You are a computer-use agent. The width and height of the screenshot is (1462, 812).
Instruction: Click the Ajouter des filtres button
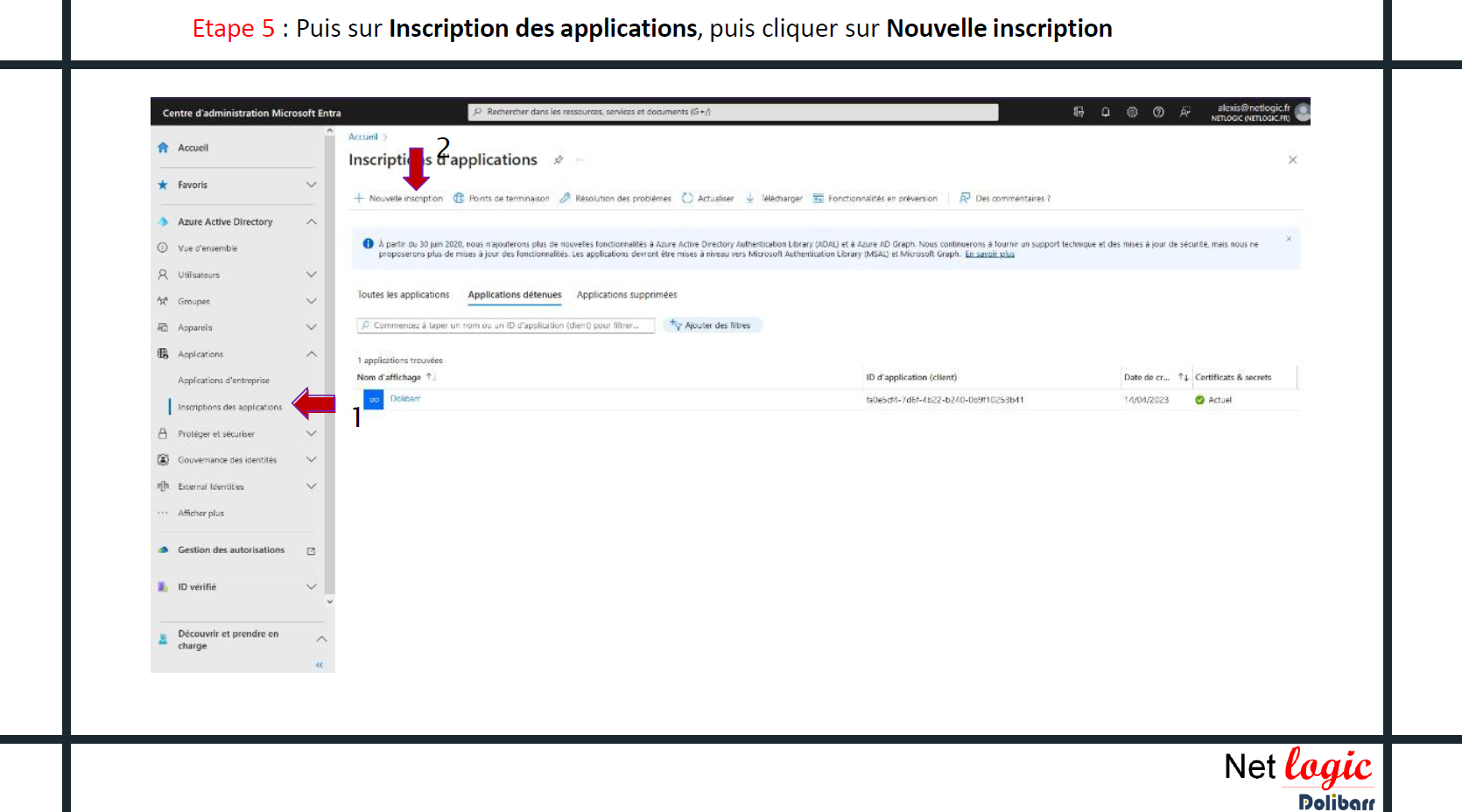point(711,325)
